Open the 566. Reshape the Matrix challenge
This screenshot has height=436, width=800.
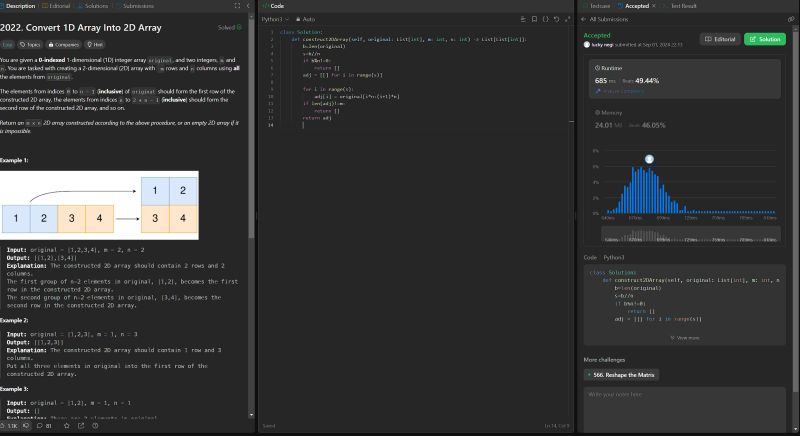click(x=621, y=374)
